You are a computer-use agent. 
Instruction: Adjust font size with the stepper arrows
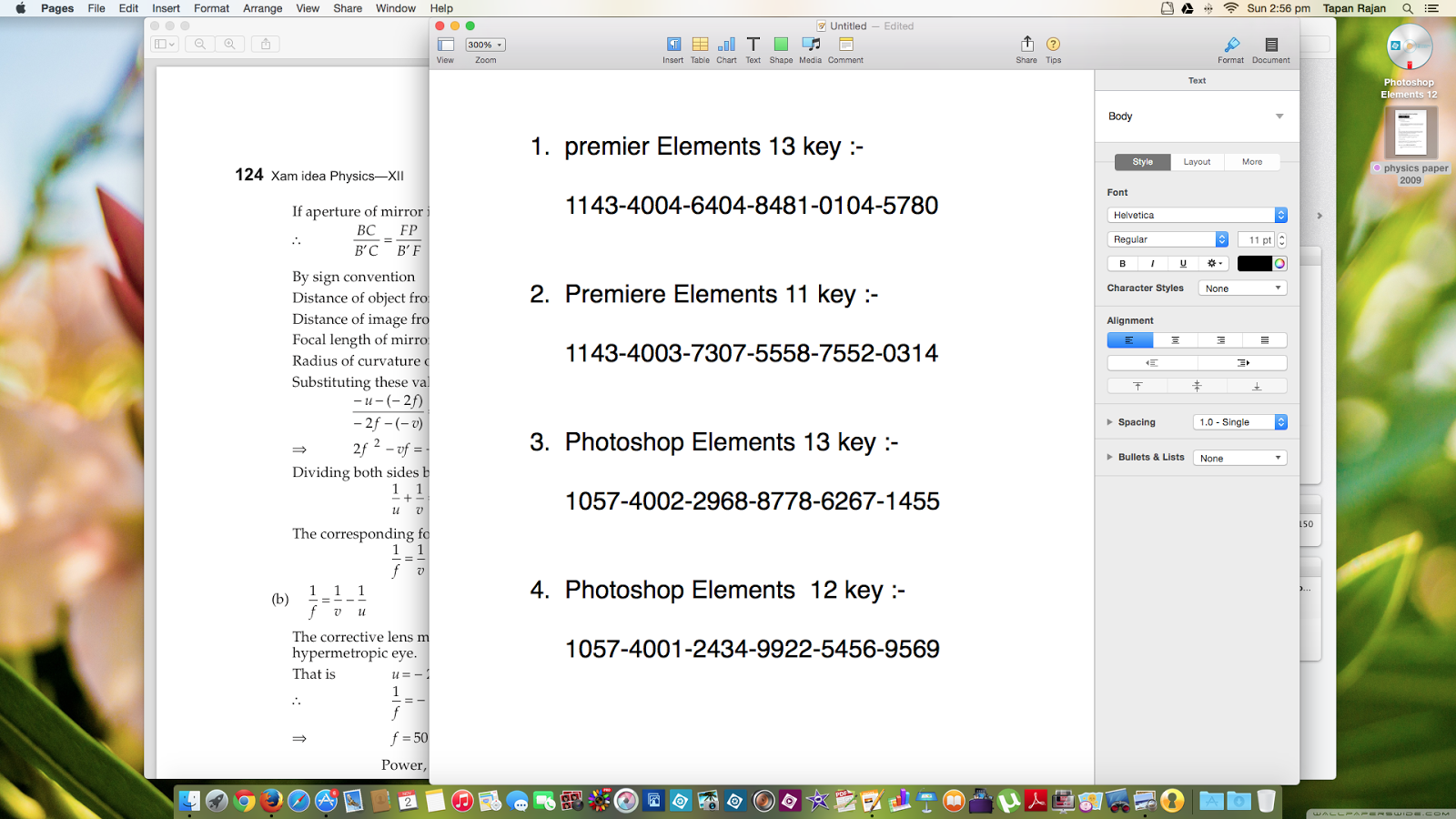click(1282, 239)
